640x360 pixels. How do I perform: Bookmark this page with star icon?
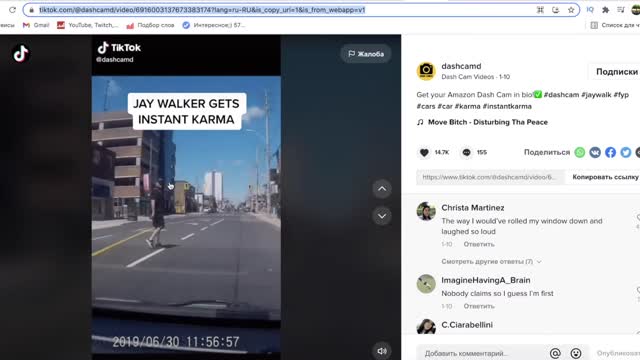pos(571,10)
